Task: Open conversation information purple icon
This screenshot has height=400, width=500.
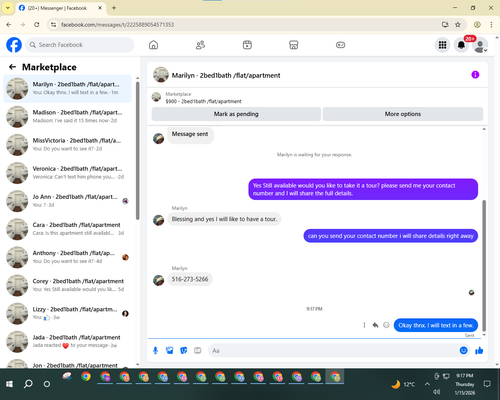Action: click(x=475, y=75)
